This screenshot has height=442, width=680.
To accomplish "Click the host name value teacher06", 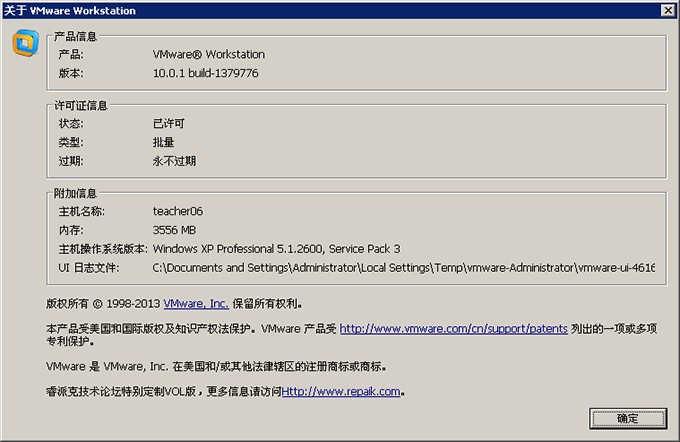I will point(178,211).
